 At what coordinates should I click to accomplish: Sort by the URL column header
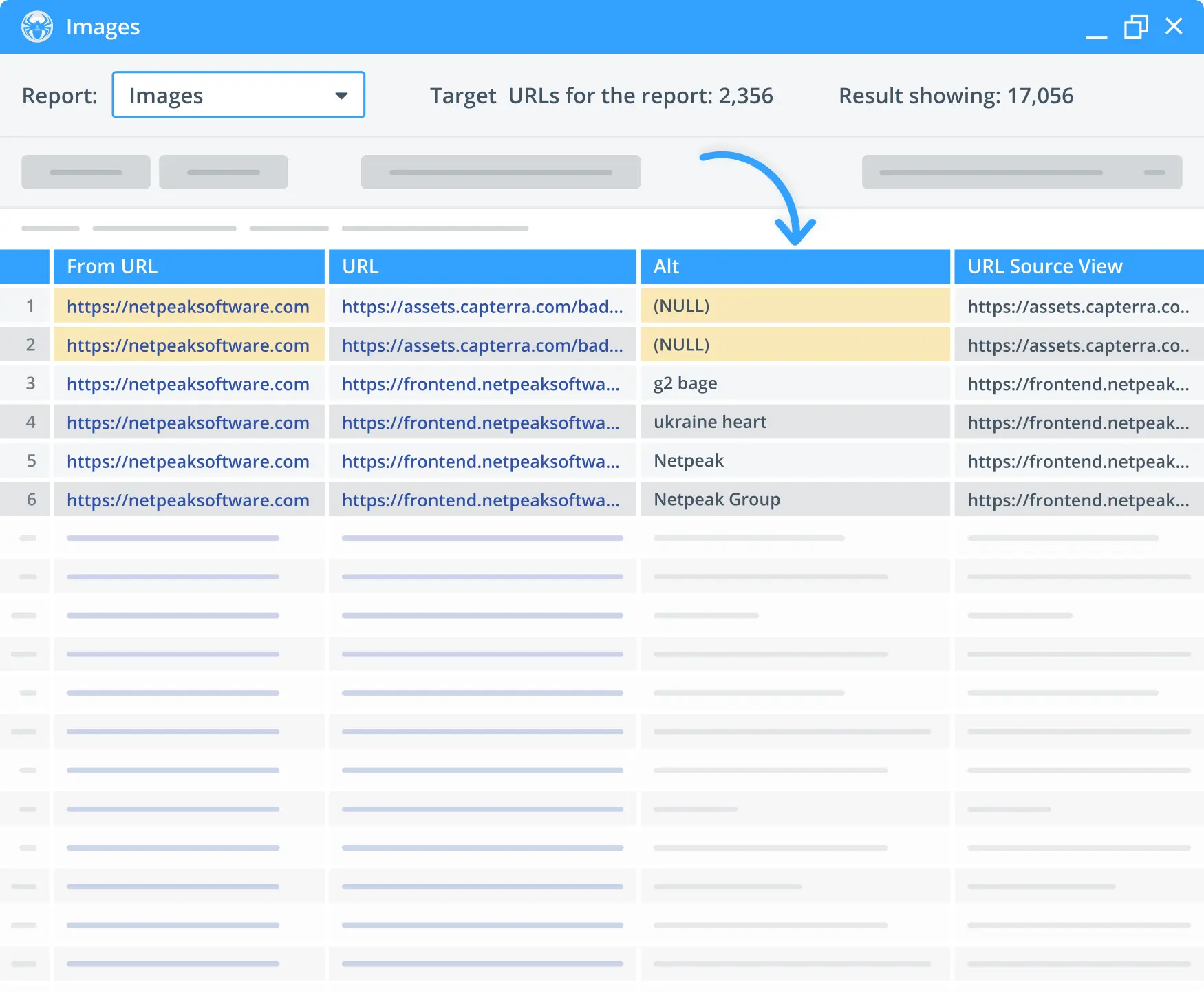(x=482, y=266)
